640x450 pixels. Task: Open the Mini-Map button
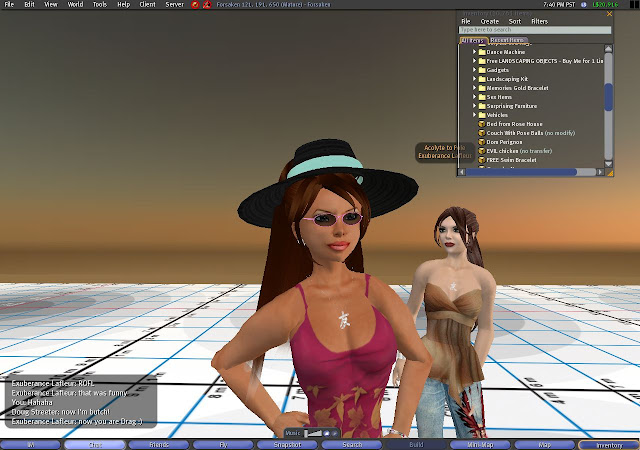pos(480,445)
